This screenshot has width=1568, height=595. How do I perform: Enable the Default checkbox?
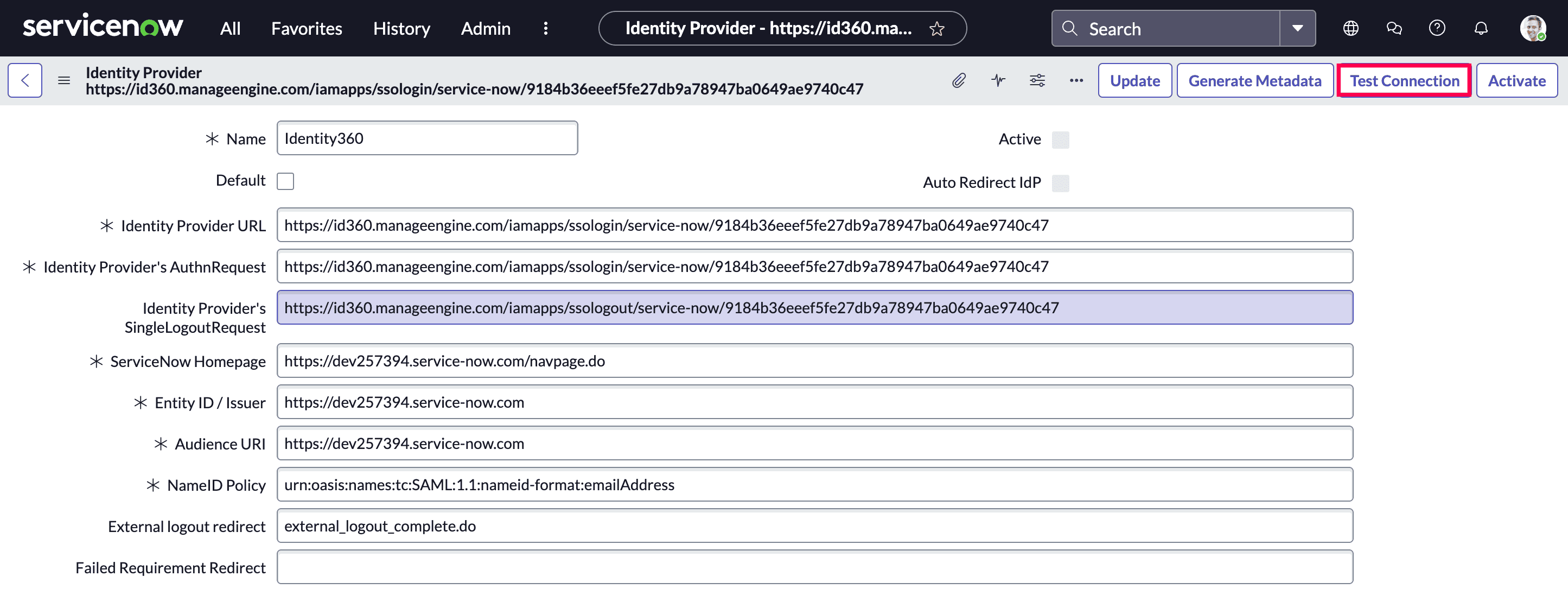(288, 181)
